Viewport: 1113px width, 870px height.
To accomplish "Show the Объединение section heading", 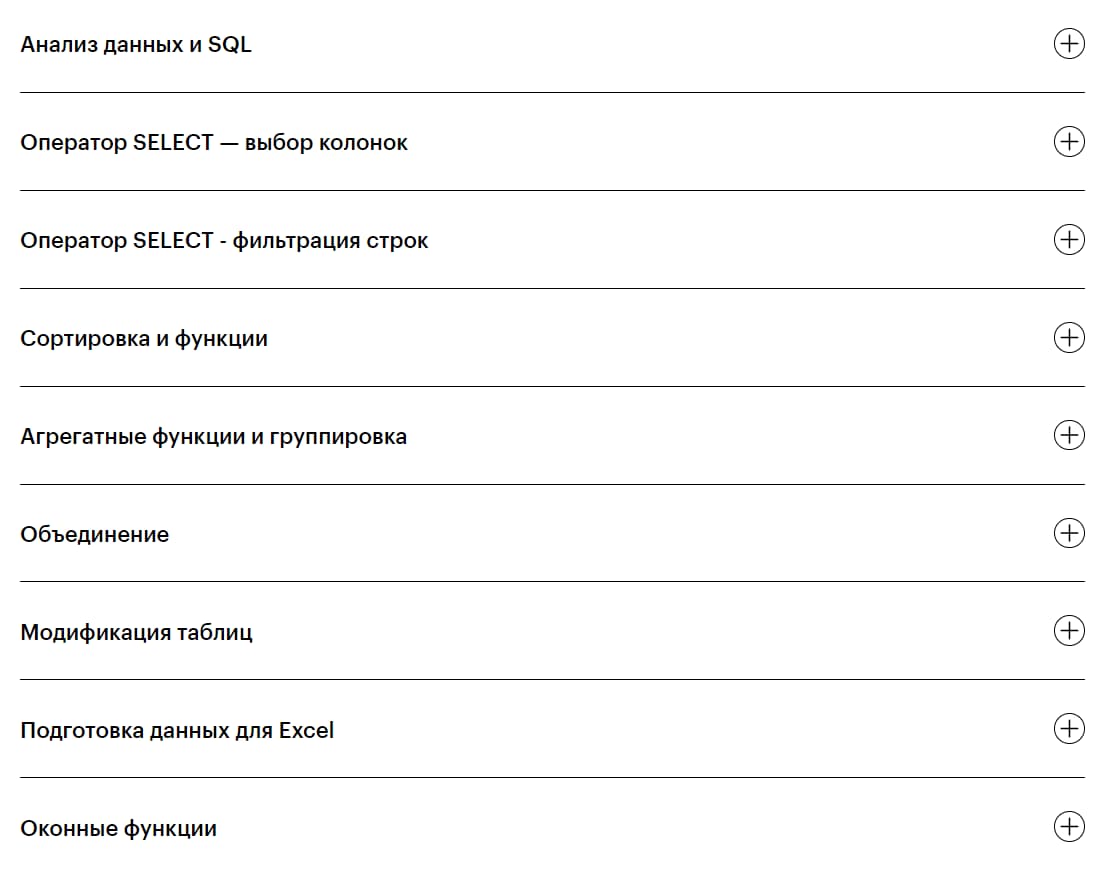I will coord(95,535).
